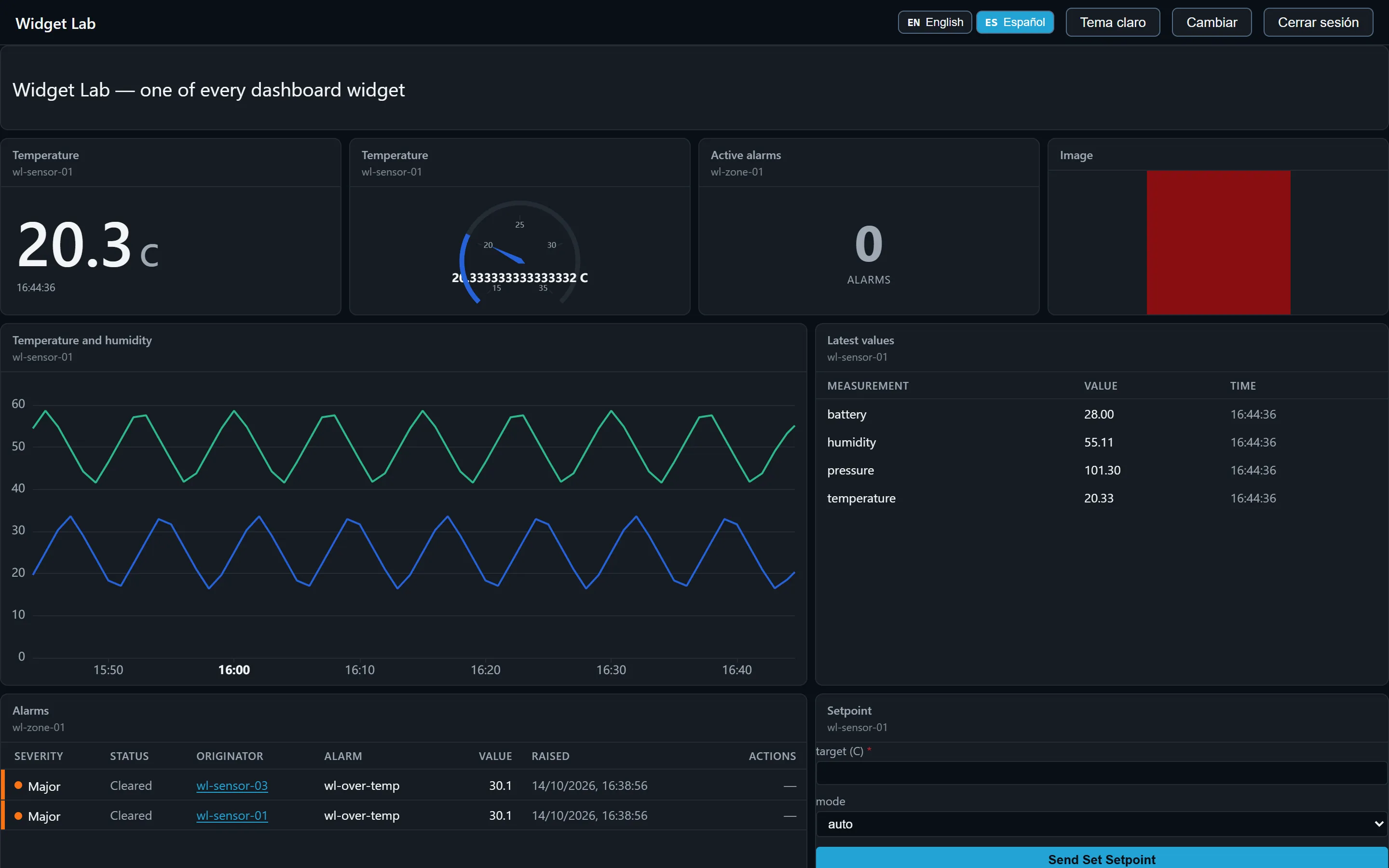Click the TIME column header in Latest values
This screenshot has height=868, width=1389.
click(1243, 386)
